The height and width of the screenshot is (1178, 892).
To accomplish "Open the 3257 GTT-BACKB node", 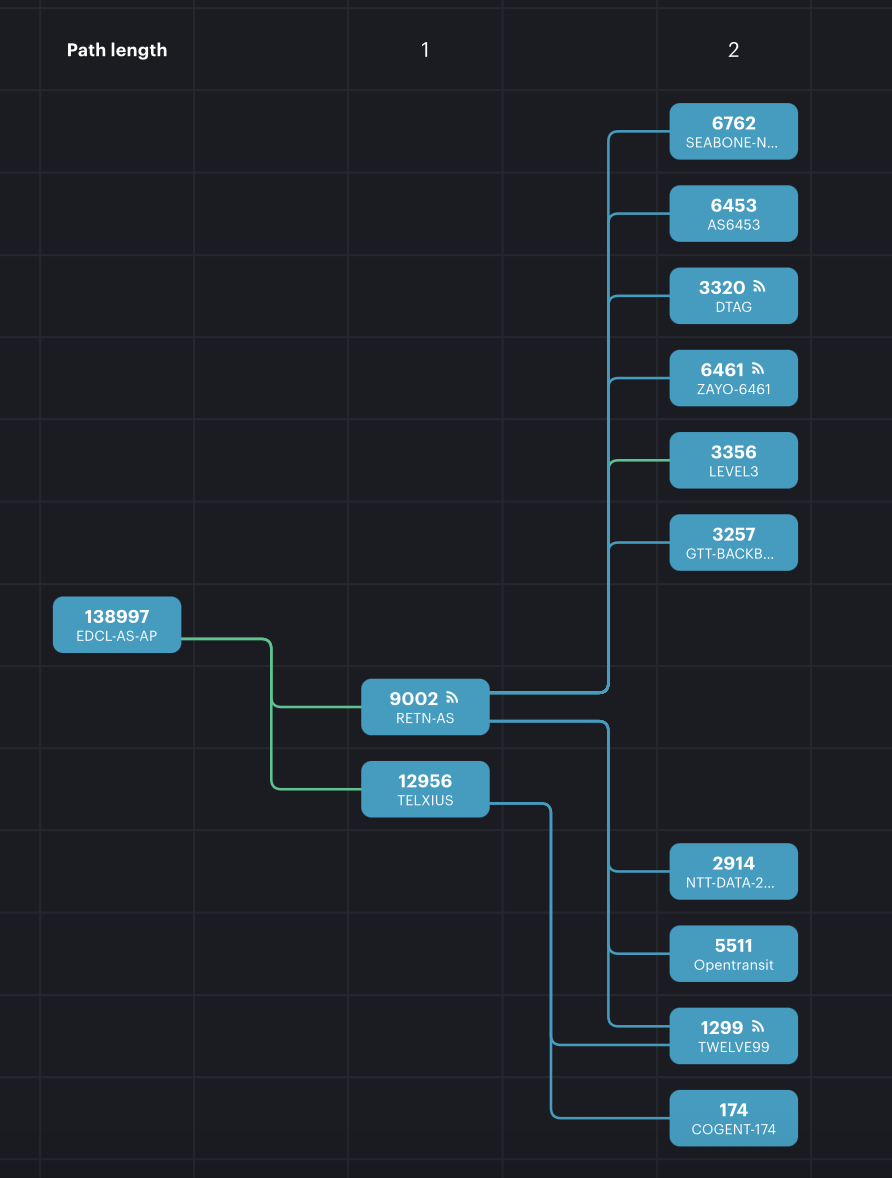I will tap(733, 542).
